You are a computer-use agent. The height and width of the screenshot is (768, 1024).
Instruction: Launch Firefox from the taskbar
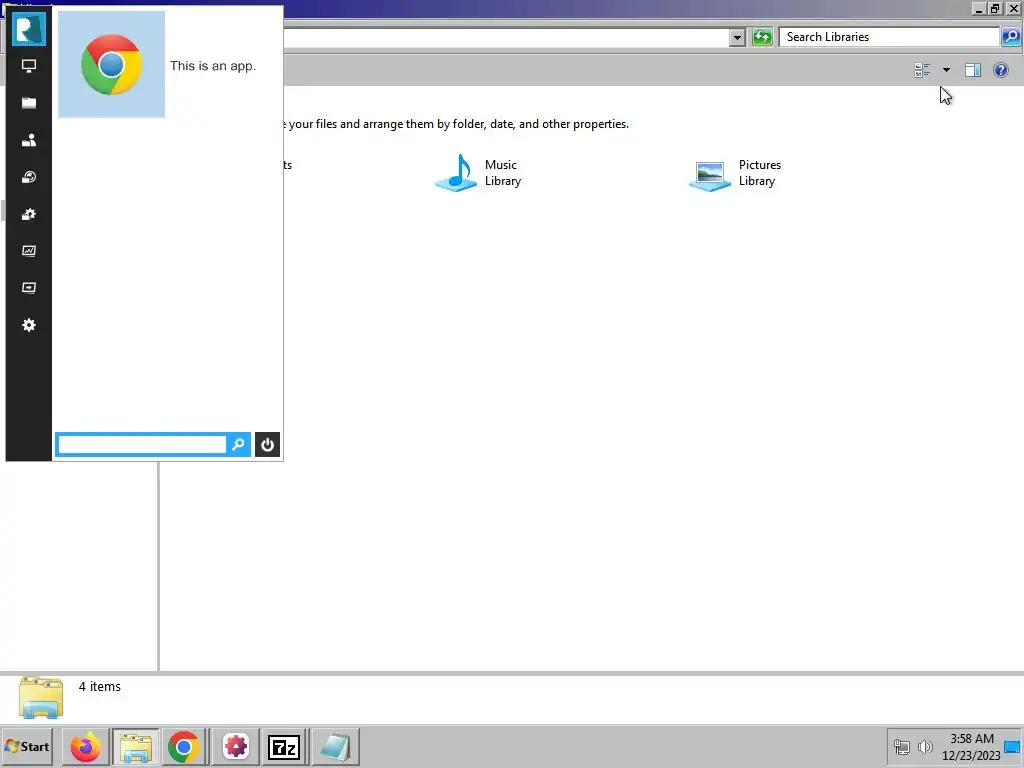(x=86, y=747)
